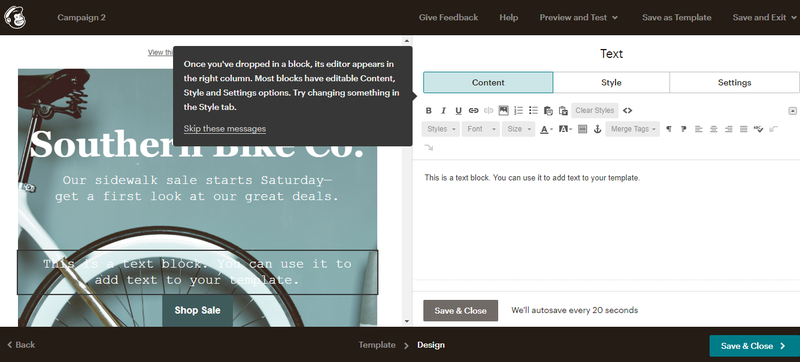Insert a bulleted list
This screenshot has height=362, width=800.
pyautogui.click(x=534, y=111)
